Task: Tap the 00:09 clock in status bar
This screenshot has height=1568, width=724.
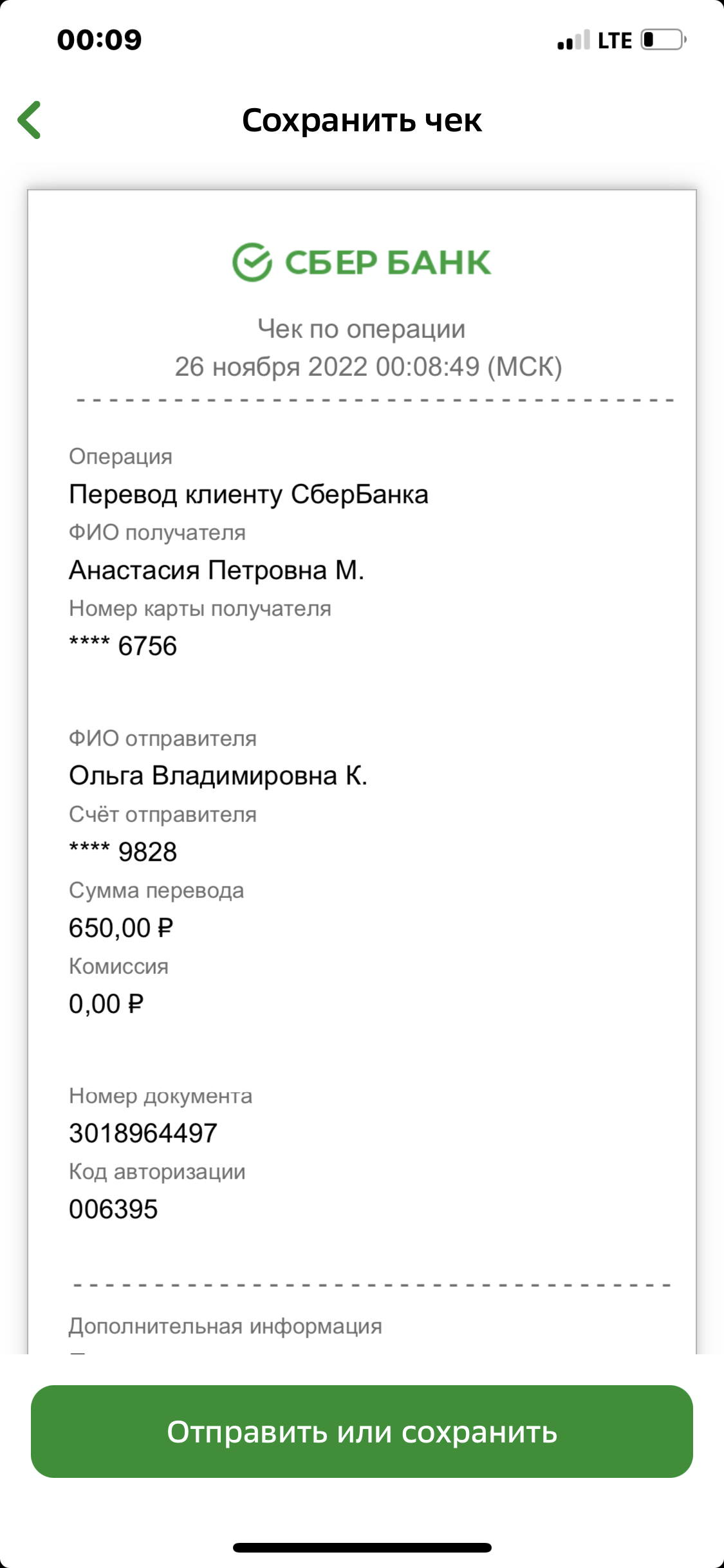Action: pyautogui.click(x=99, y=40)
